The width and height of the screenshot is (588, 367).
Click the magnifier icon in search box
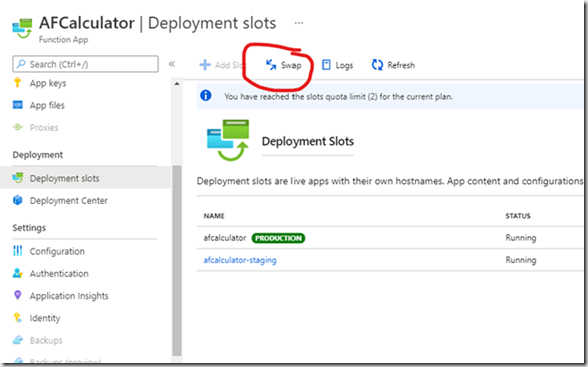21,64
